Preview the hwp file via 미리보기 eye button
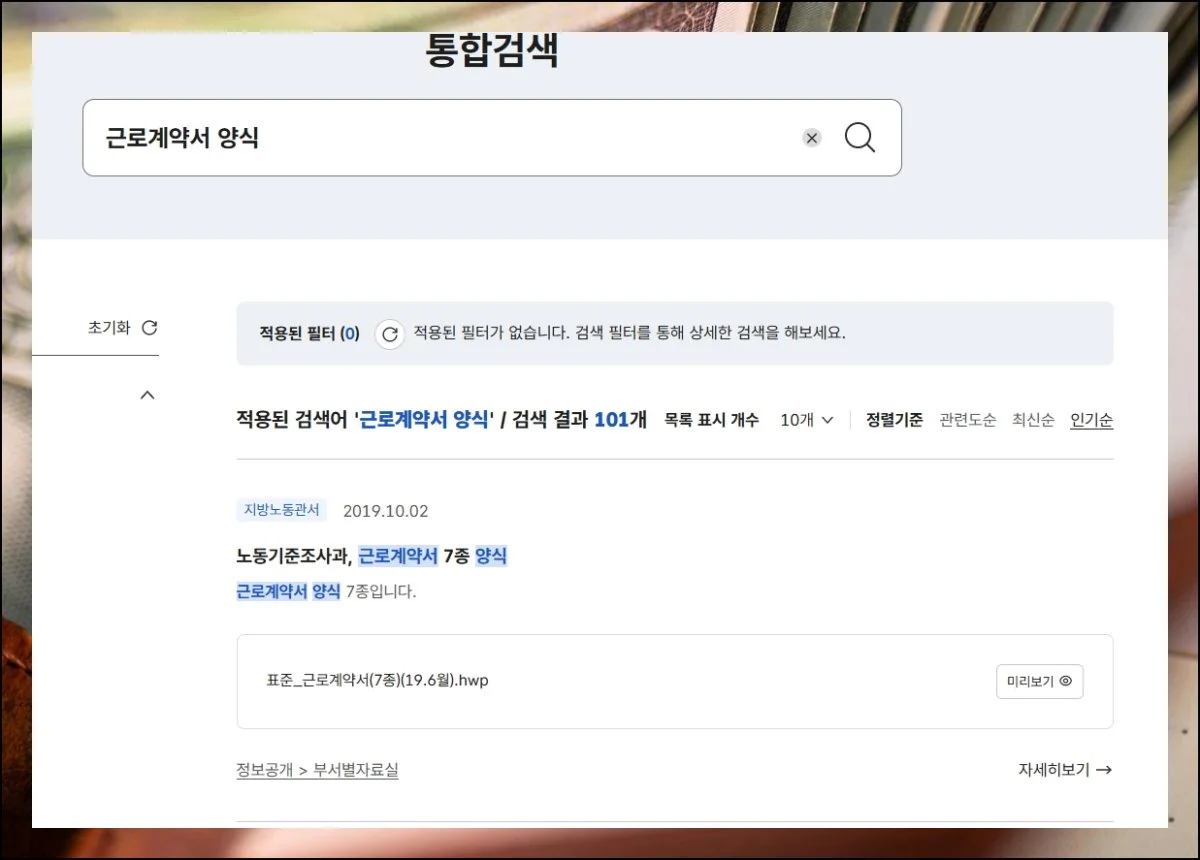 pos(1039,682)
